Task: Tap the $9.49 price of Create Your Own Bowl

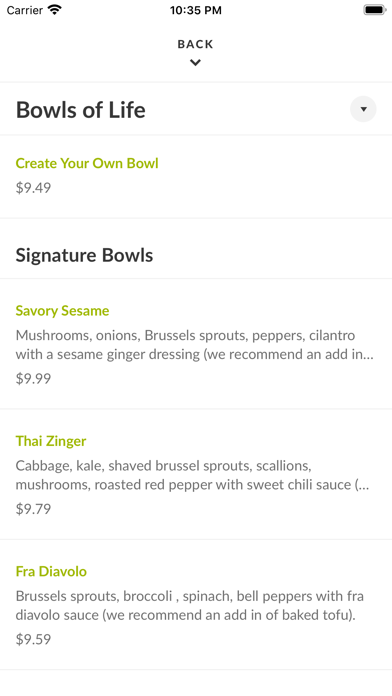Action: pos(33,187)
